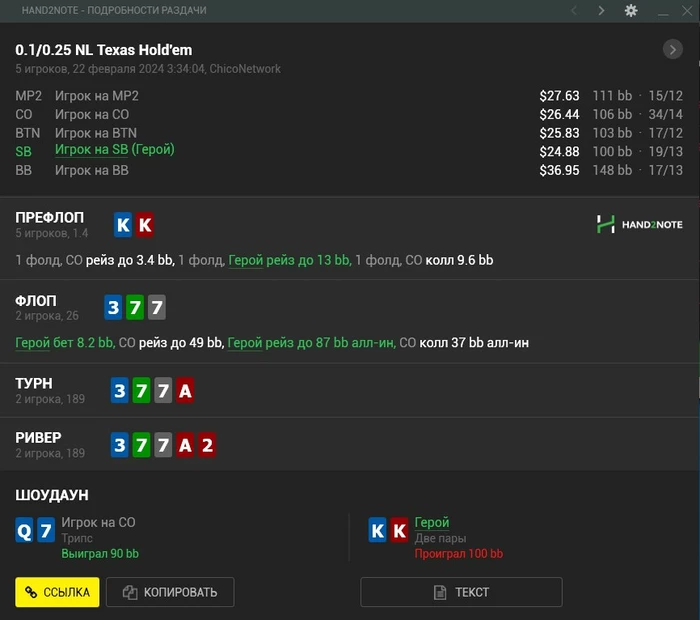Click the Проиграл 100 bb result
700x620 pixels.
458,553
